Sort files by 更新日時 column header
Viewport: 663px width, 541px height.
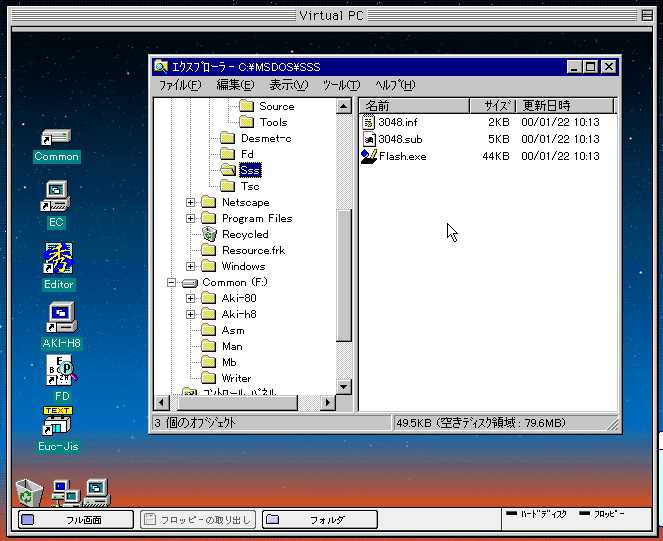point(565,105)
